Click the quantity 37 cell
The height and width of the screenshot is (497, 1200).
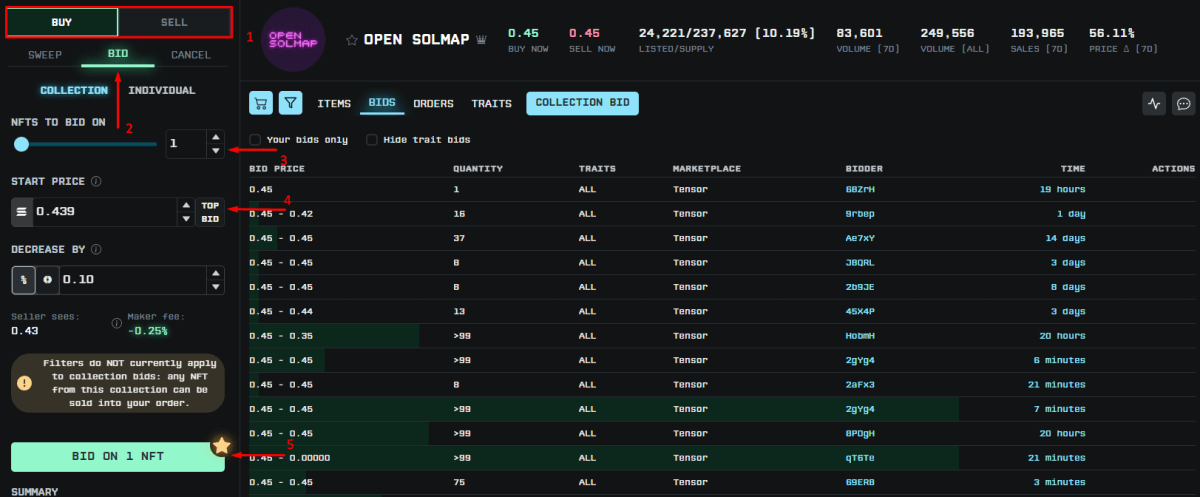[458, 237]
